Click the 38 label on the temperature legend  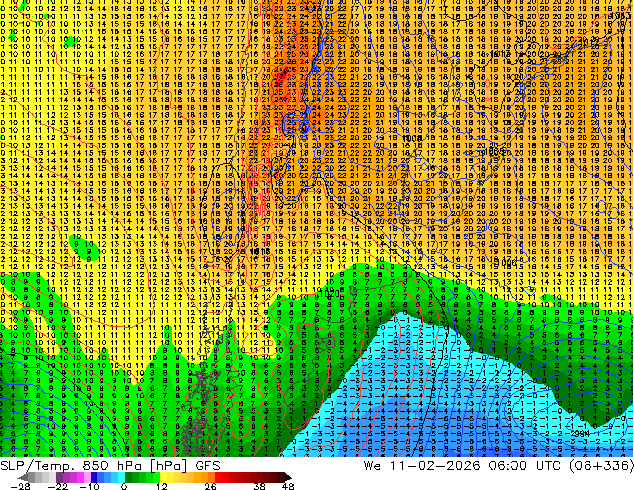pyautogui.click(x=260, y=486)
